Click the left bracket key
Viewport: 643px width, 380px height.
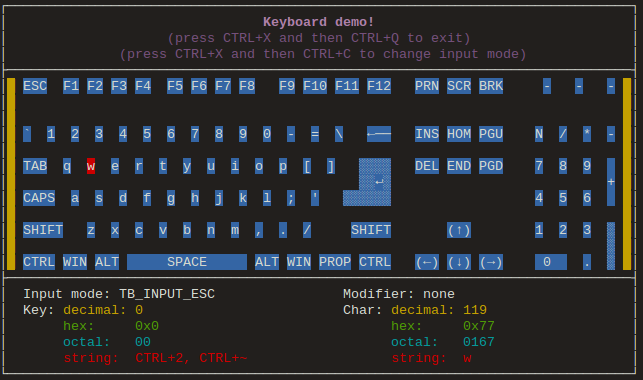[x=307, y=166]
